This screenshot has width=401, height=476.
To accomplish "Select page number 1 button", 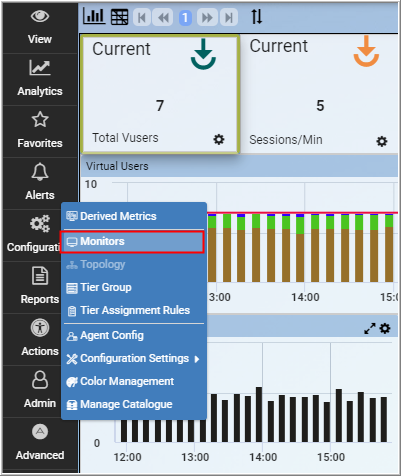I will click(185, 17).
